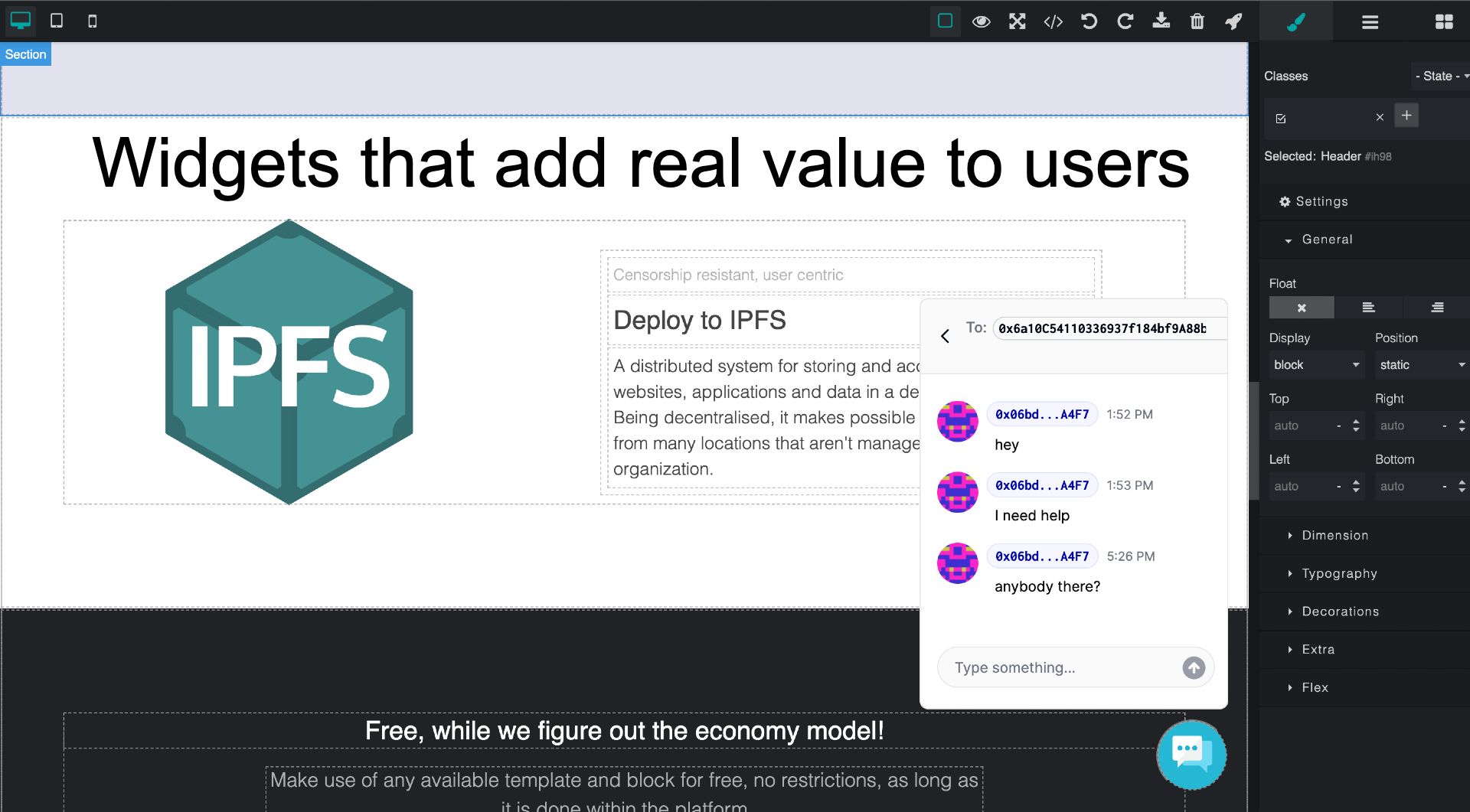Open Position static dropdown
The image size is (1470, 812).
1423,365
